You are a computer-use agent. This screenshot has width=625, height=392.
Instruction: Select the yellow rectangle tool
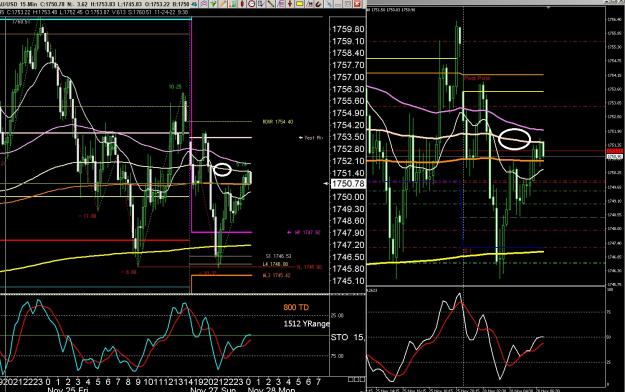point(299,4)
